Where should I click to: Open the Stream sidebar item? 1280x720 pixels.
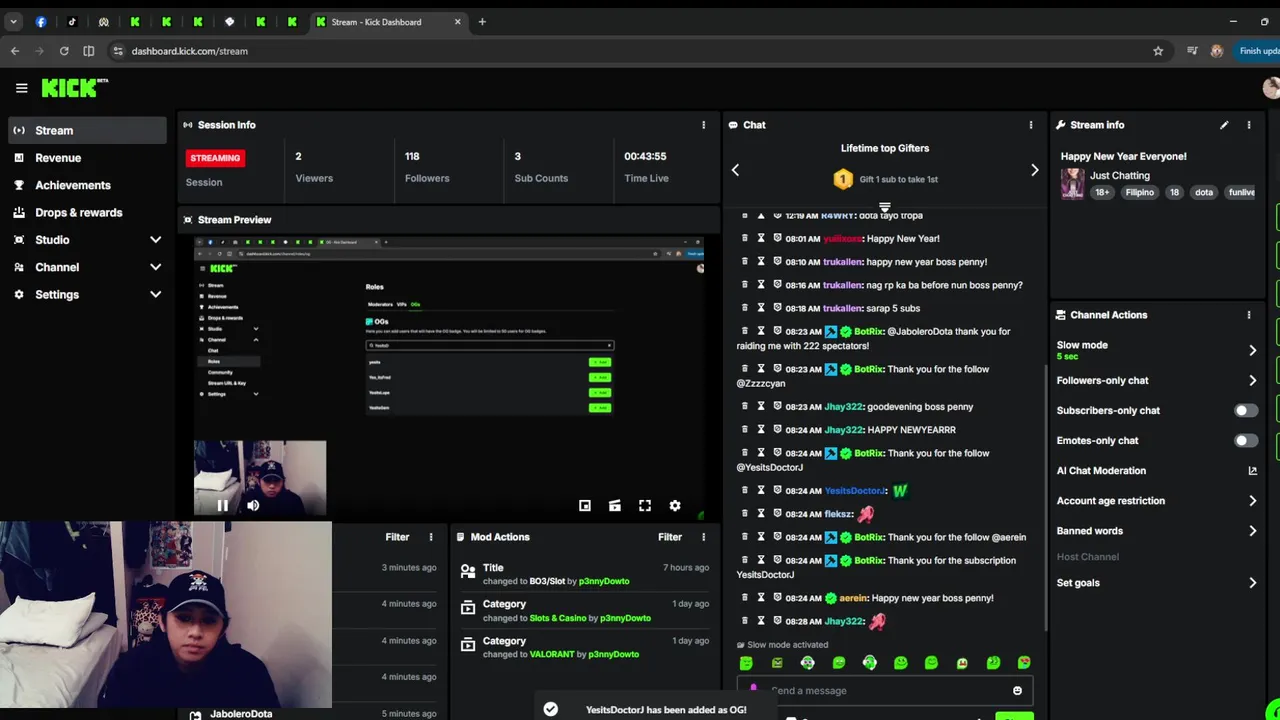pyautogui.click(x=88, y=130)
